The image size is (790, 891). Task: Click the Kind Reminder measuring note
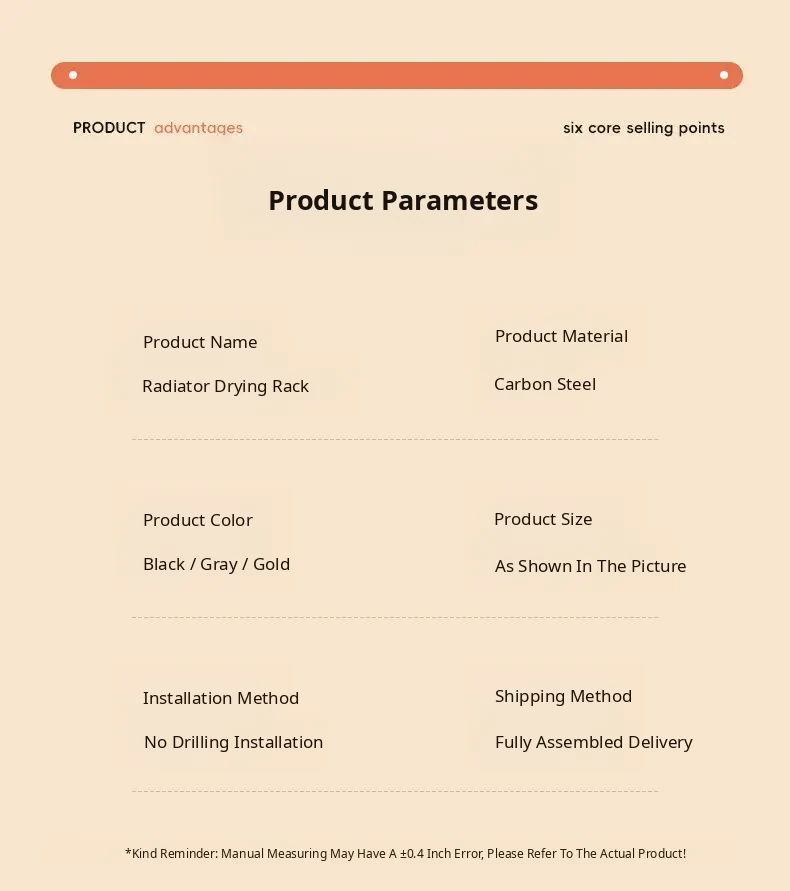tap(405, 854)
